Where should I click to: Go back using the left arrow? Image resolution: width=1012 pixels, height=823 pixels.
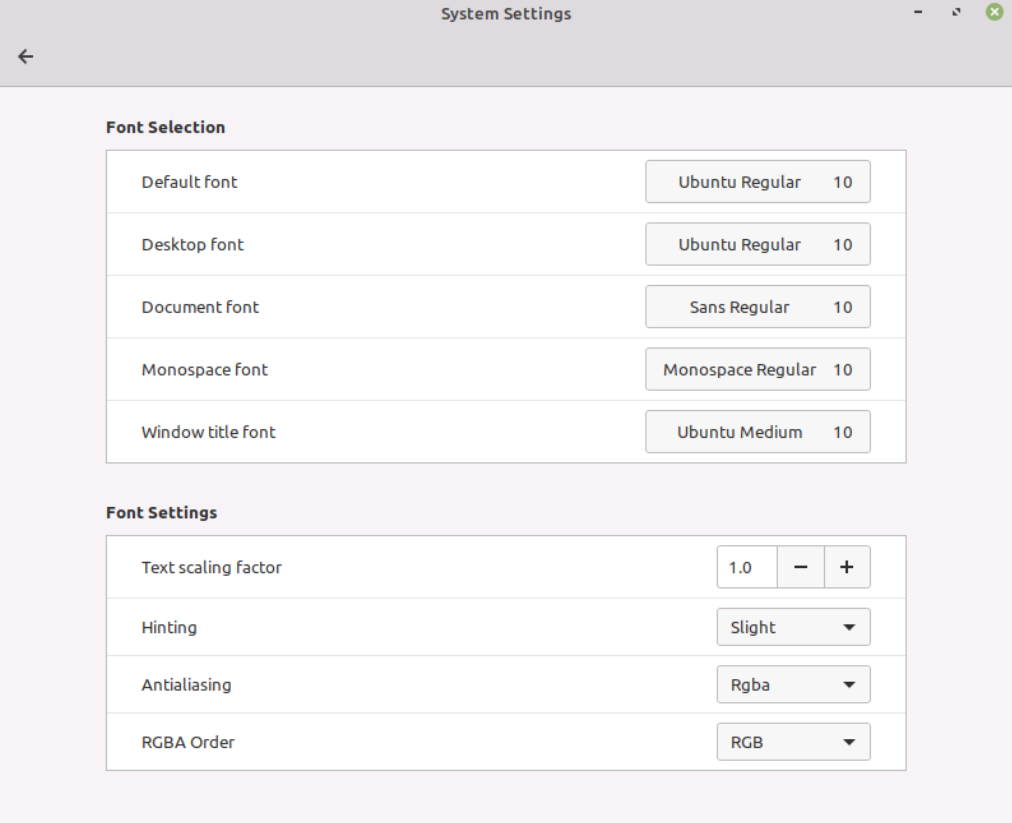tap(26, 57)
